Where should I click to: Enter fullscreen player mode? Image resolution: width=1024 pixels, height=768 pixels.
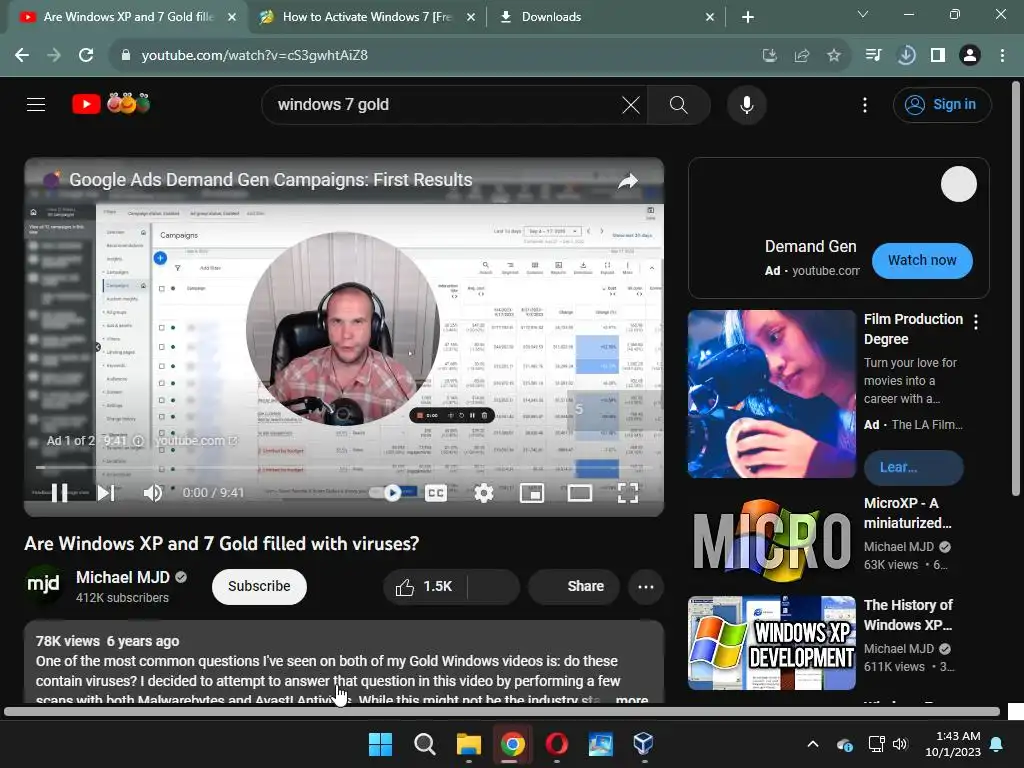point(628,492)
